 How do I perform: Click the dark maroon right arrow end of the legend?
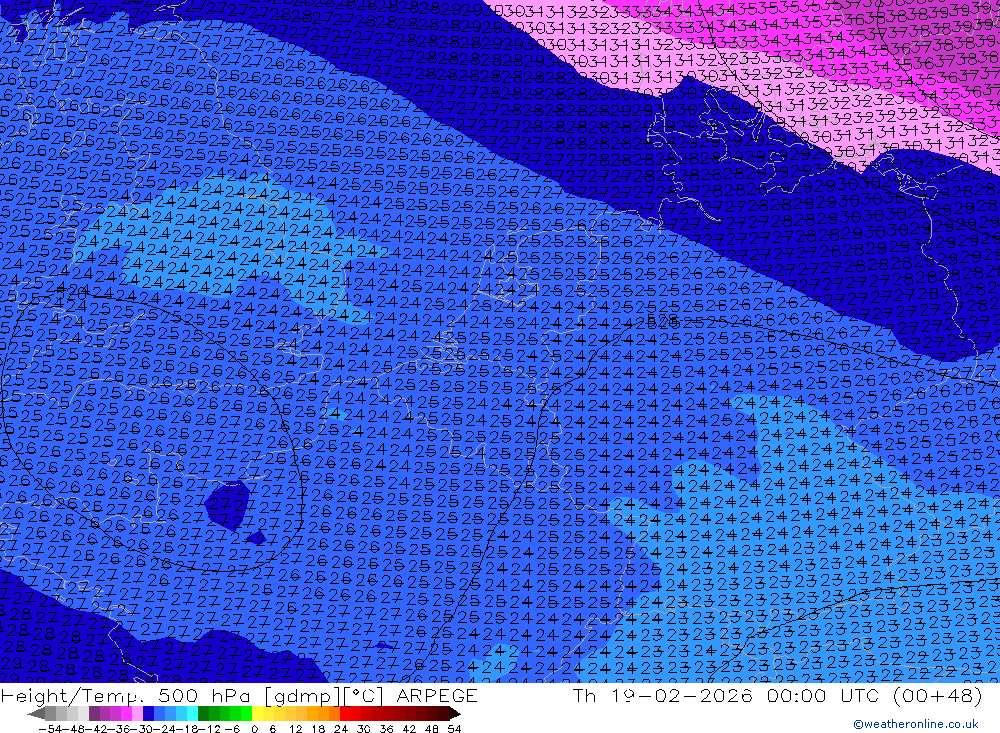pyautogui.click(x=454, y=714)
